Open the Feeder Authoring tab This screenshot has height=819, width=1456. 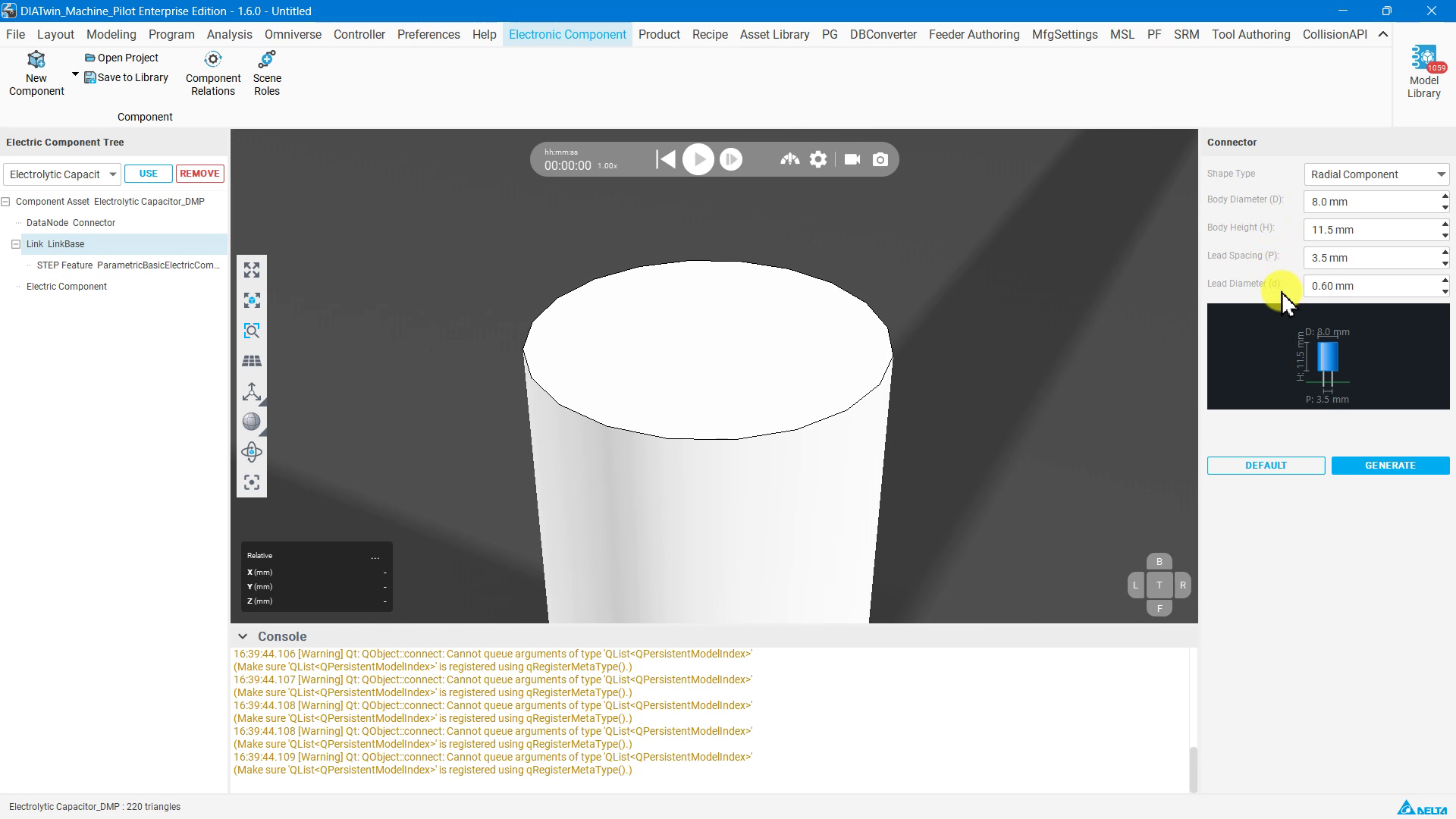pyautogui.click(x=974, y=34)
